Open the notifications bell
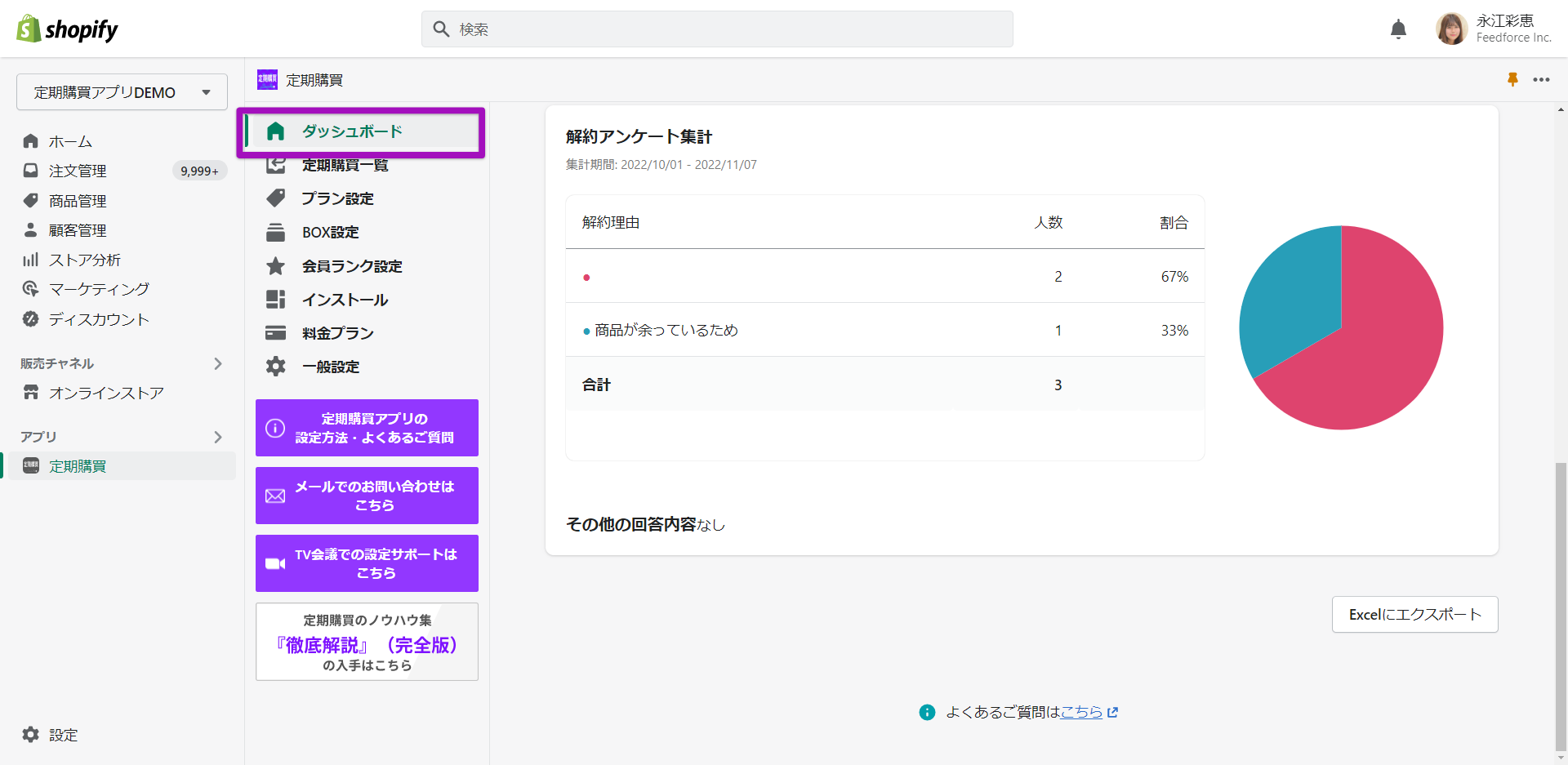This screenshot has height=765, width=1568. click(x=1398, y=29)
